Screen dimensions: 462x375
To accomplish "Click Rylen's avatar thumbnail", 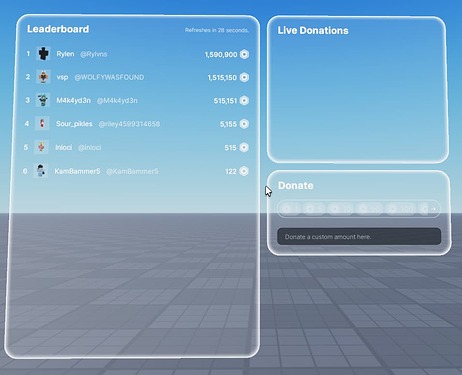I will point(43,54).
